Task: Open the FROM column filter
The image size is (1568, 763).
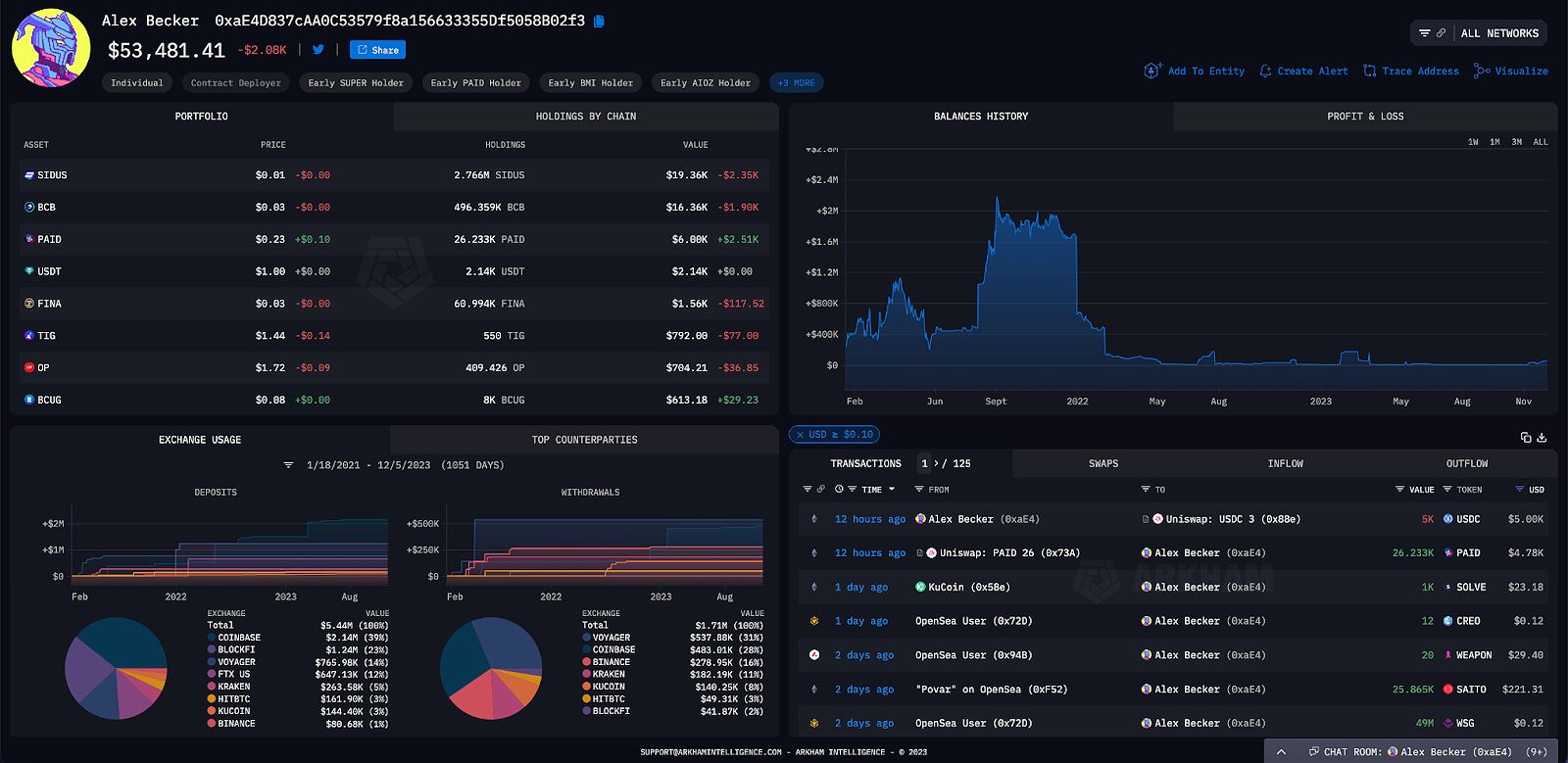Action: pyautogui.click(x=919, y=489)
